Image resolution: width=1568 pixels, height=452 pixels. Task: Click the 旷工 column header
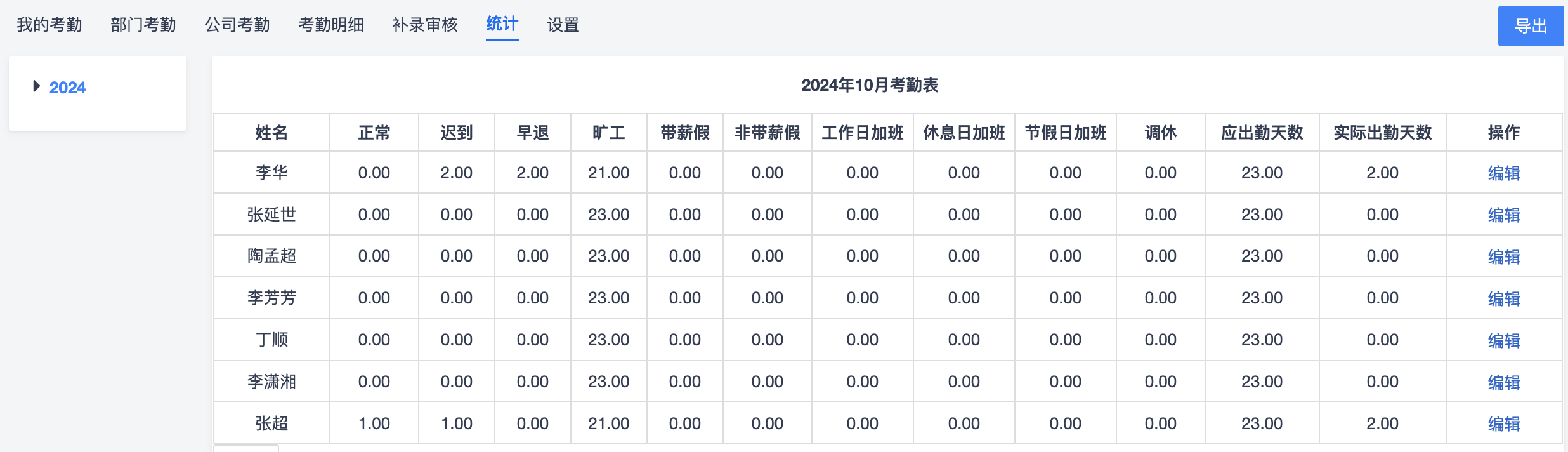pyautogui.click(x=609, y=133)
